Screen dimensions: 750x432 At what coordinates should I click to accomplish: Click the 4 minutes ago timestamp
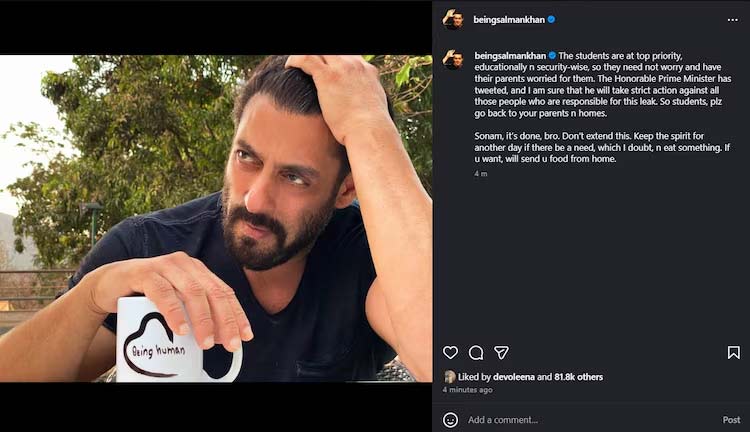[x=467, y=390]
